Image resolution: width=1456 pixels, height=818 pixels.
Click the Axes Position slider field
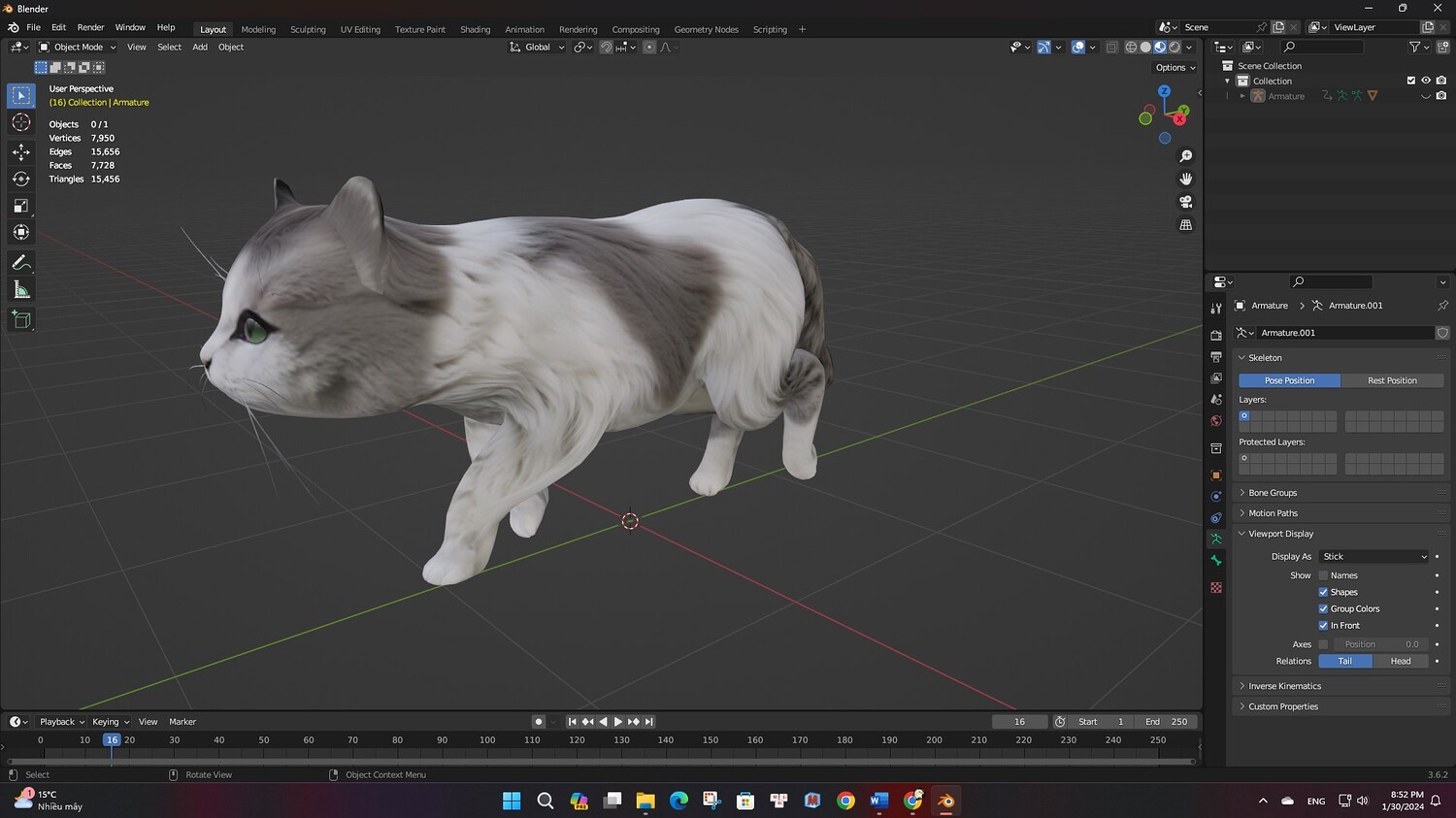tap(1380, 644)
